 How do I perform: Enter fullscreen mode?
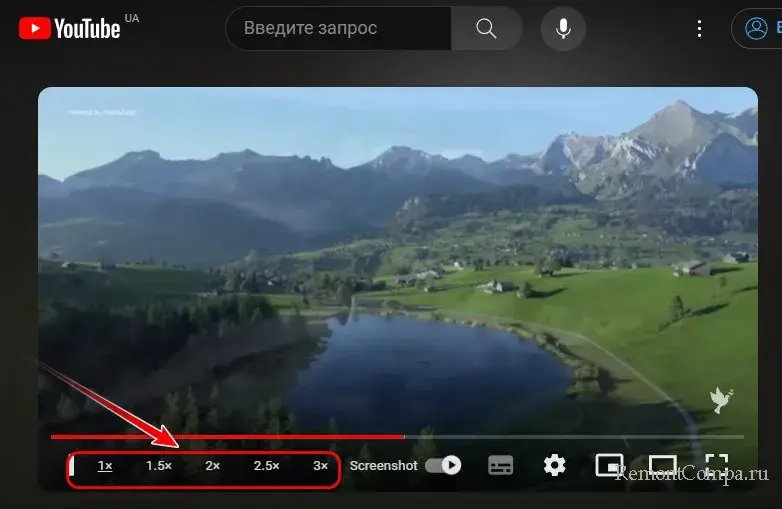tap(716, 465)
